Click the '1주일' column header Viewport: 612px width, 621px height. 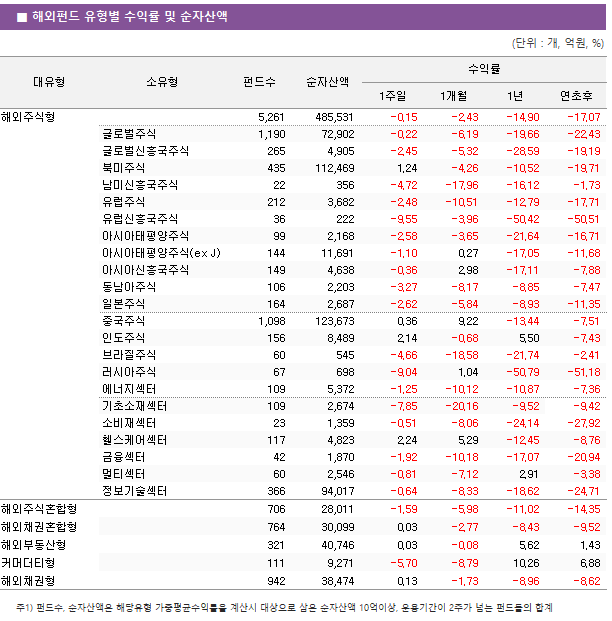[x=392, y=96]
